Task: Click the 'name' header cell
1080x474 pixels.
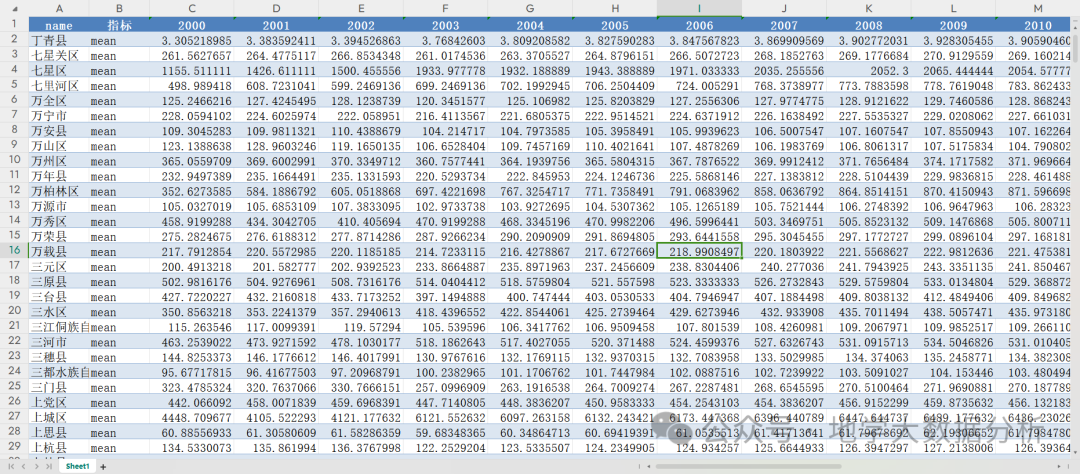Action: tap(59, 25)
